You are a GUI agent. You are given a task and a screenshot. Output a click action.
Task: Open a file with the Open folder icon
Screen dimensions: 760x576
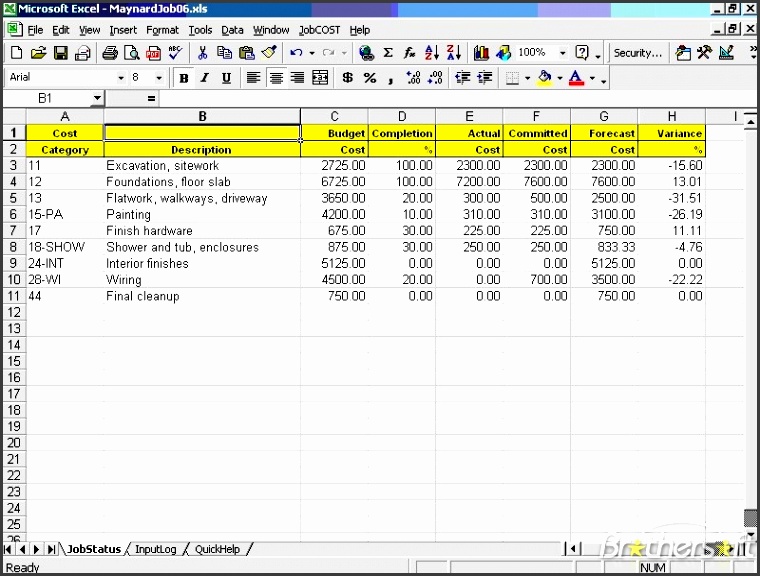[38, 53]
